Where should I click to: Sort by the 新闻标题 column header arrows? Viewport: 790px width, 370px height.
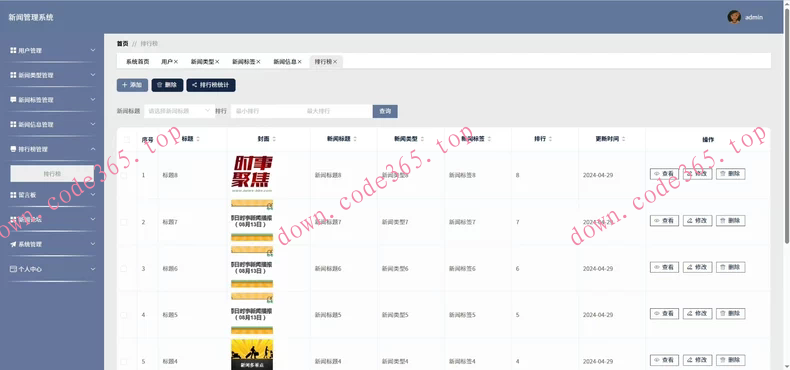[355, 139]
